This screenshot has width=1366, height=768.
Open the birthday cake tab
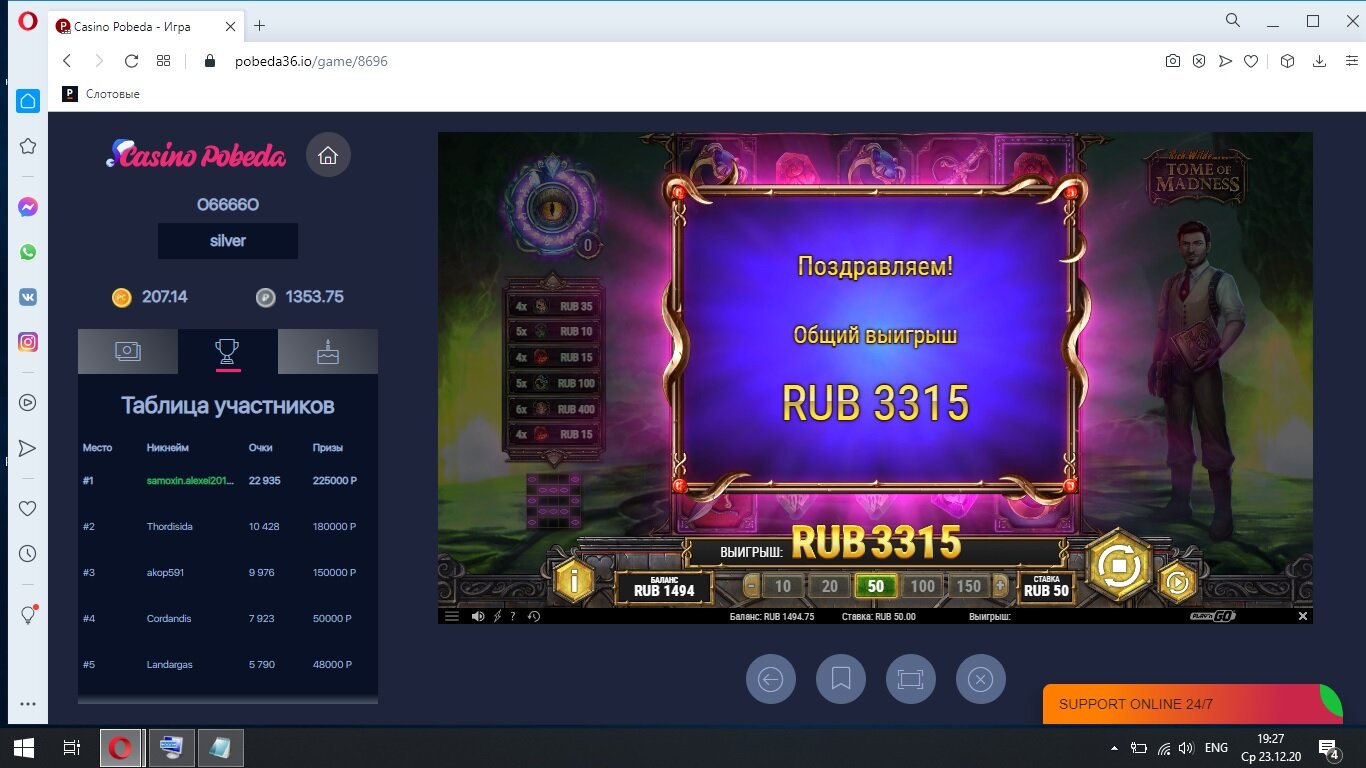pyautogui.click(x=328, y=351)
